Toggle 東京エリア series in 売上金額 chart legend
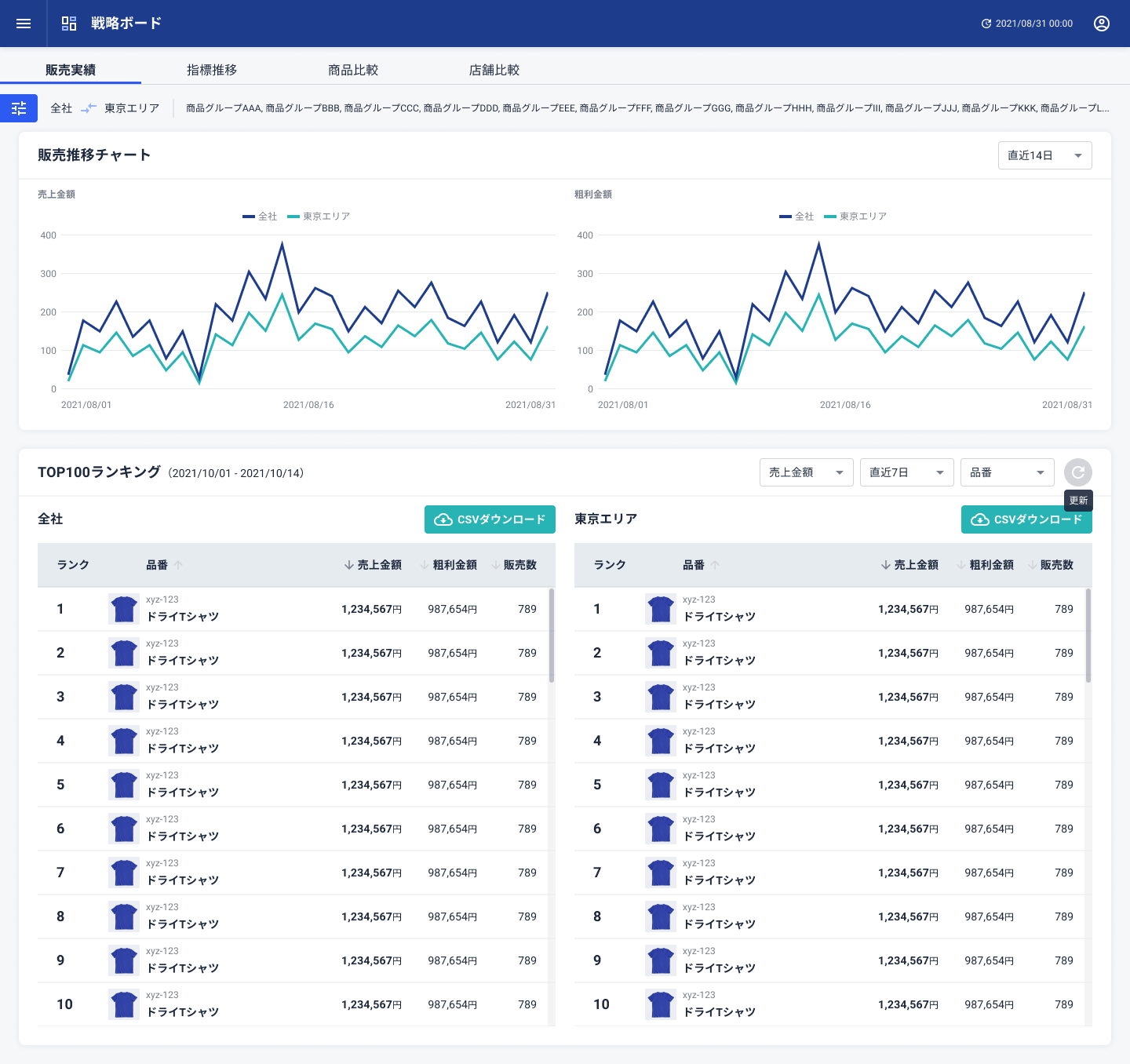The image size is (1130, 1064). 319,217
